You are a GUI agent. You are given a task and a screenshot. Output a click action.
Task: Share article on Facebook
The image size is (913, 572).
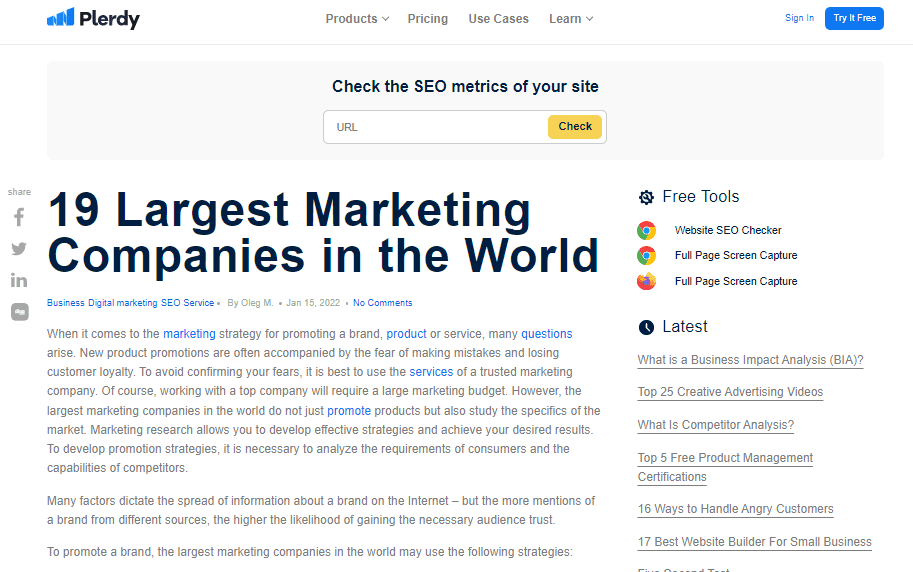tap(19, 217)
